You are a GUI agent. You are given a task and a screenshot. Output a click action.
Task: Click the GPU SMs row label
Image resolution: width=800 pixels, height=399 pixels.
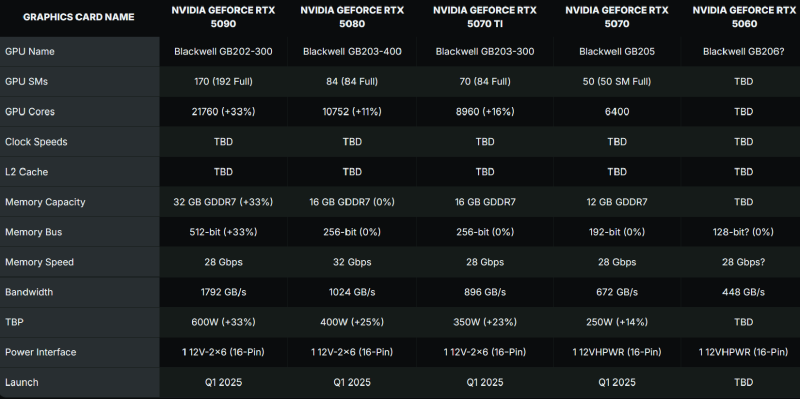80,82
